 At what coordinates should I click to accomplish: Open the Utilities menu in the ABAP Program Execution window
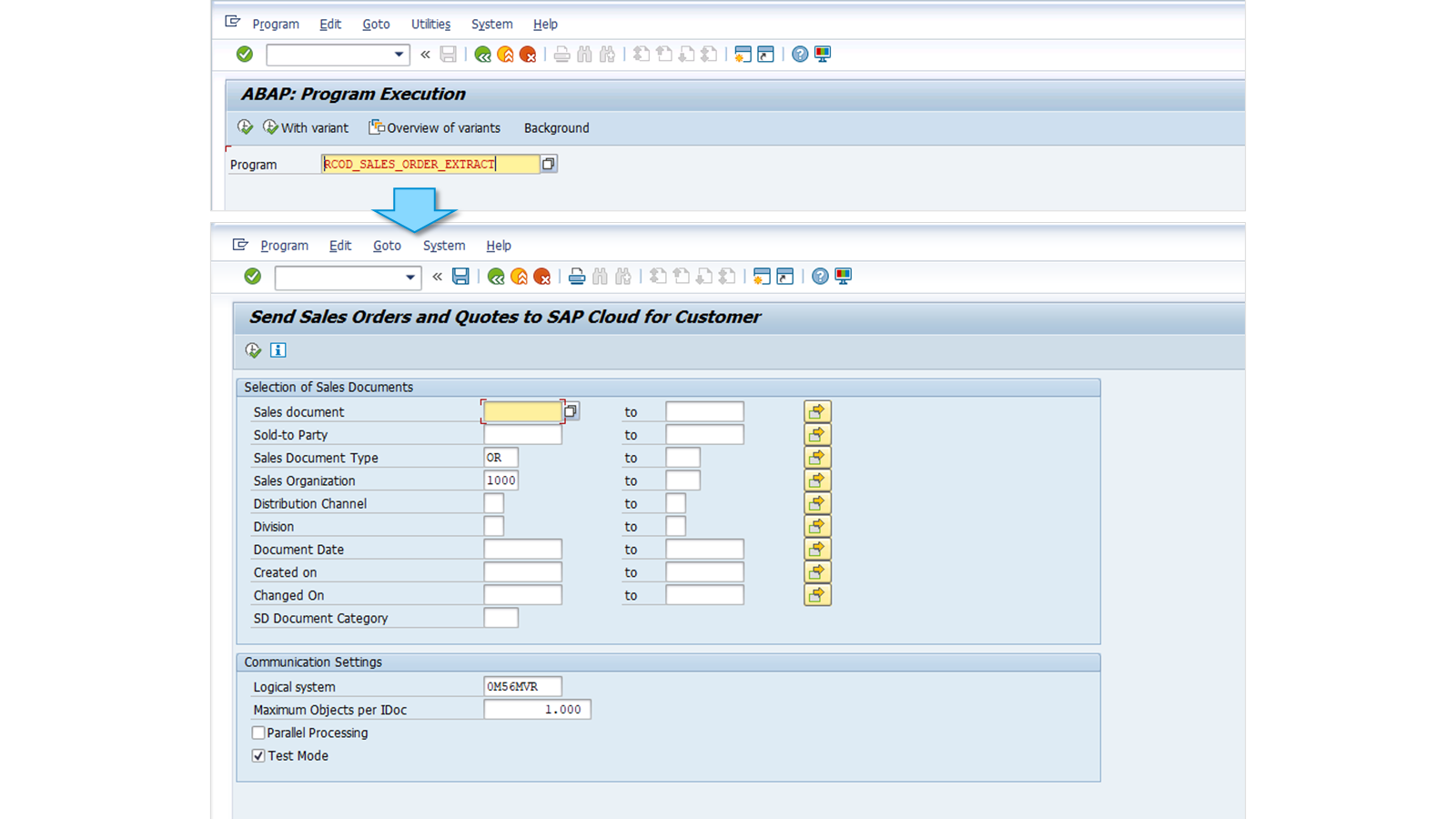[x=430, y=25]
